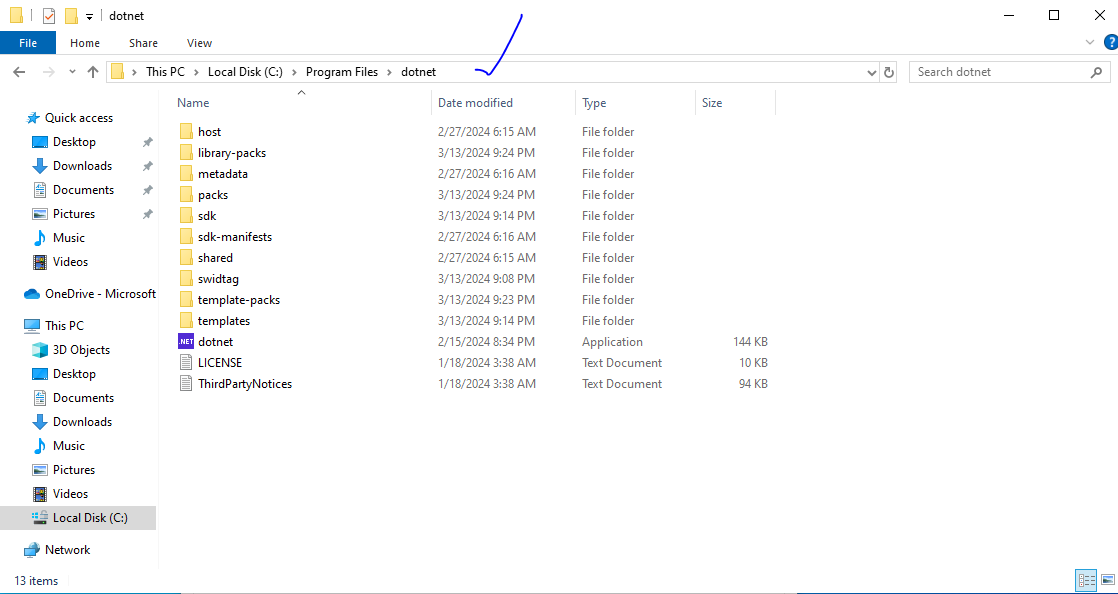1118x594 pixels.
Task: Open pinned Desktop under Quick access
Action: [74, 142]
